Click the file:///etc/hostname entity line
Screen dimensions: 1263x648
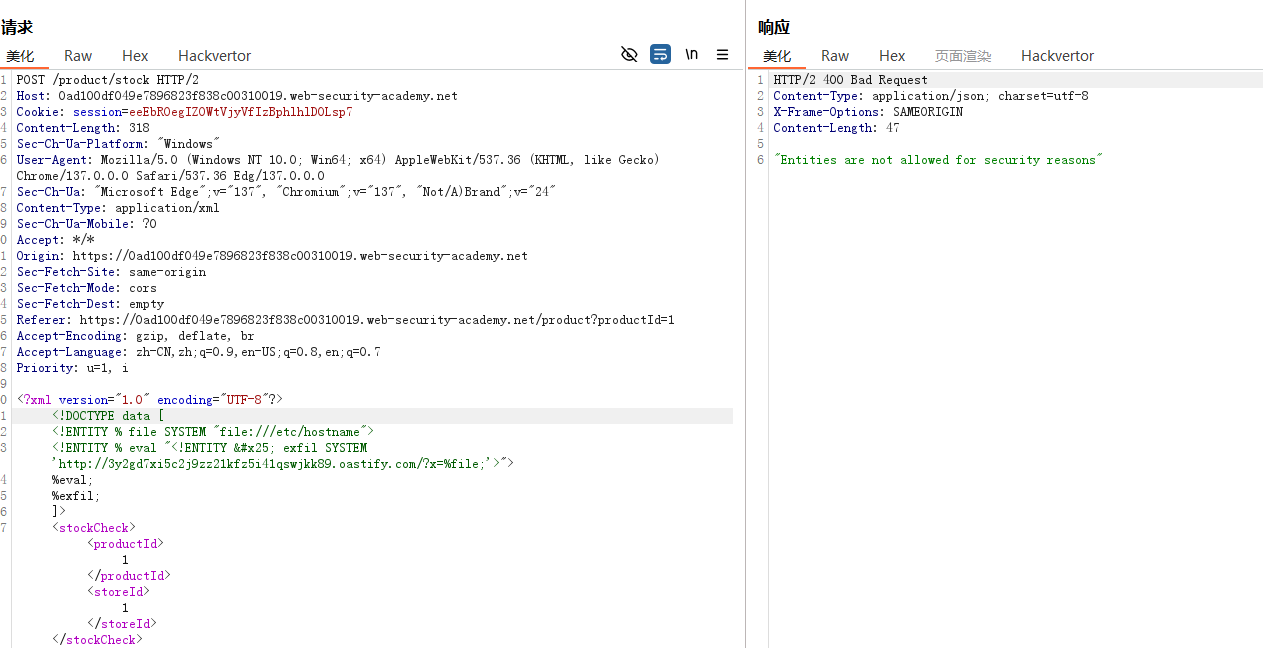pyautogui.click(x=213, y=432)
